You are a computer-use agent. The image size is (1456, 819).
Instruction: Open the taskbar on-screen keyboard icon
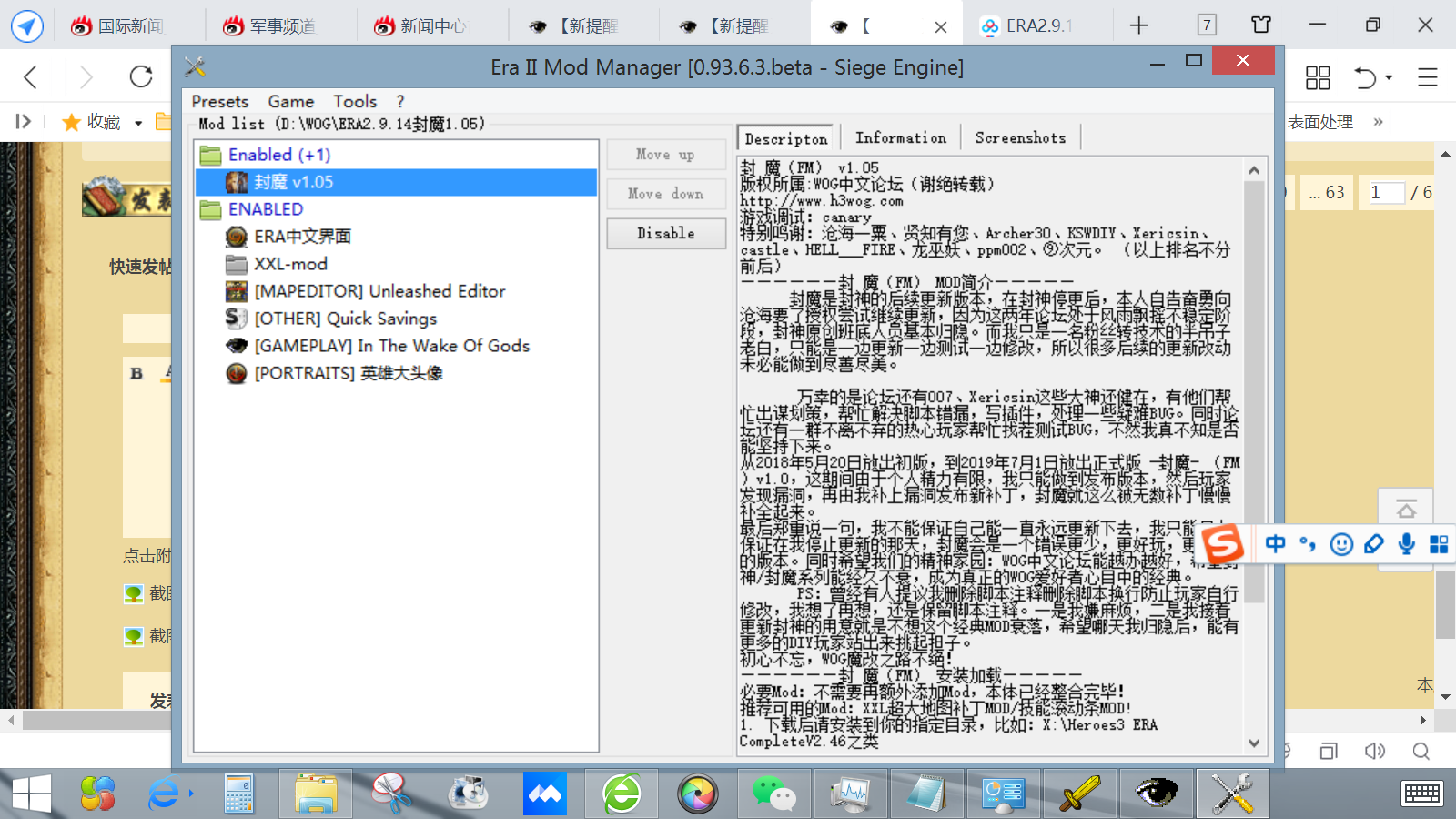point(1421,794)
